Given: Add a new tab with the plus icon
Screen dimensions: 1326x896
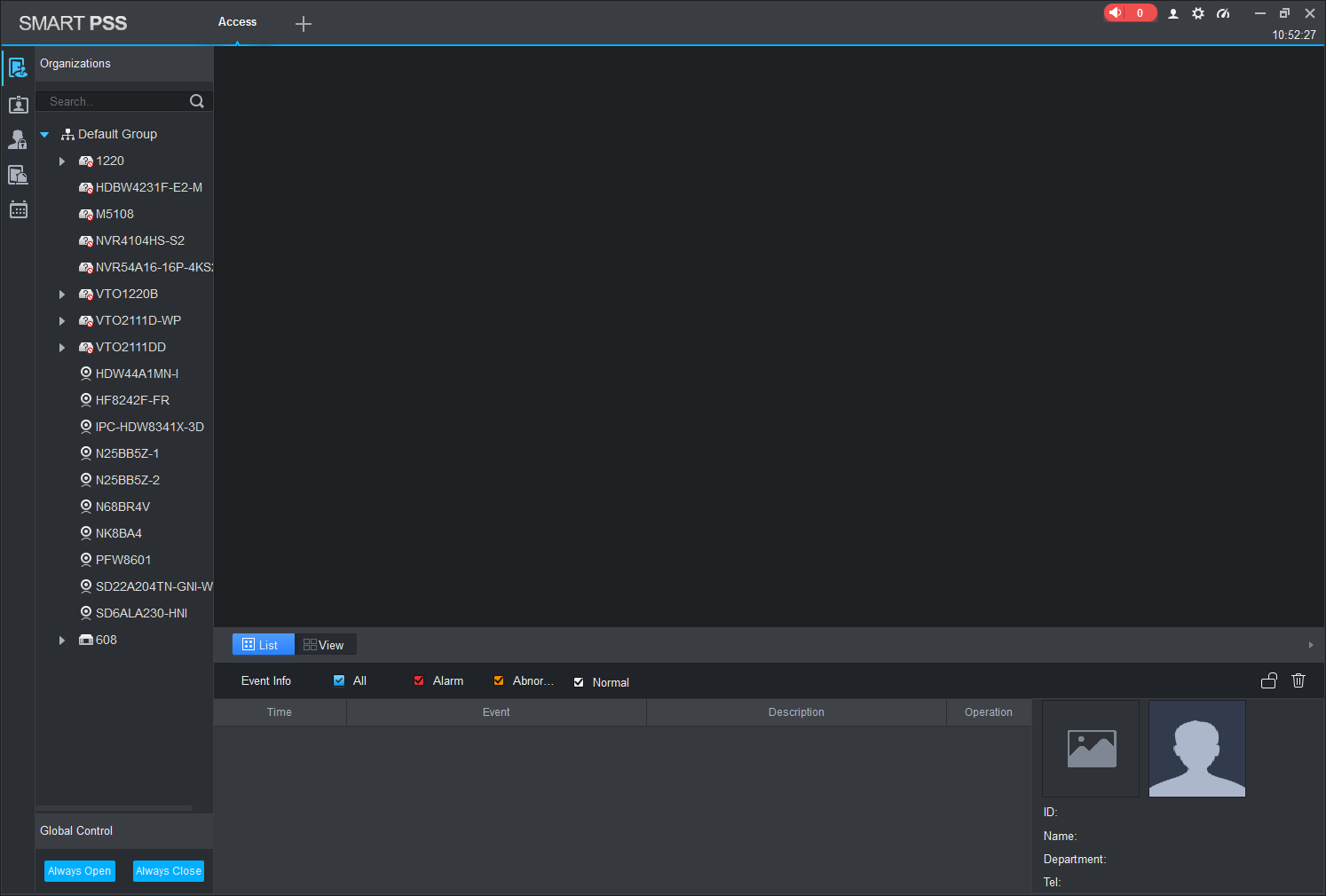Looking at the screenshot, I should [304, 24].
